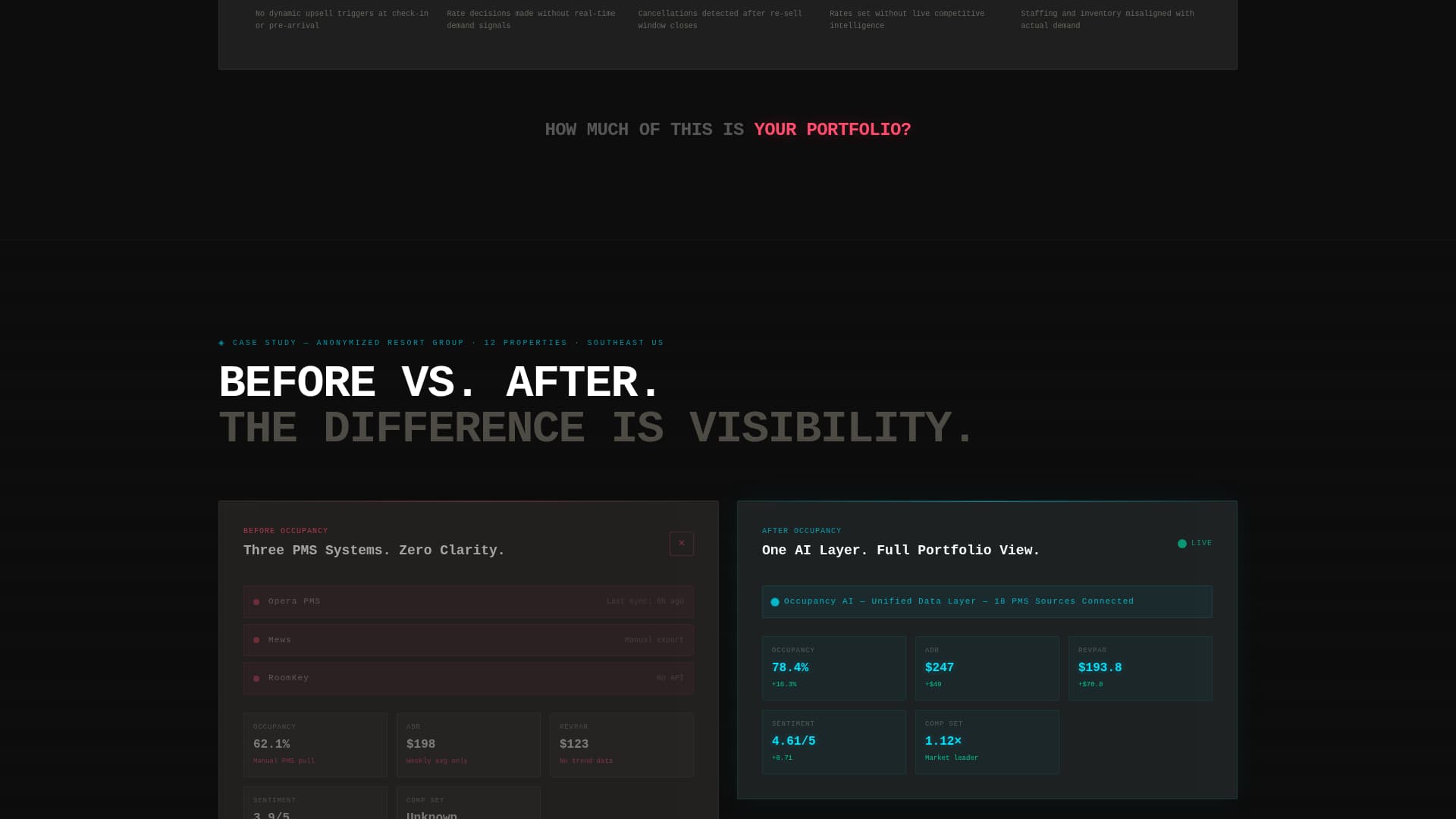Click the RoomKey red status dot
1456x819 pixels.
(x=256, y=678)
